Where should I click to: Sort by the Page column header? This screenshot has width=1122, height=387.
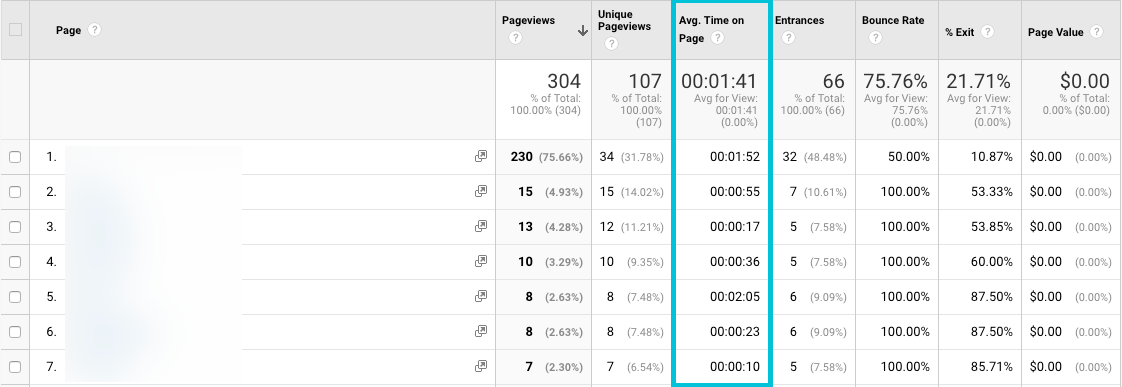coord(68,30)
